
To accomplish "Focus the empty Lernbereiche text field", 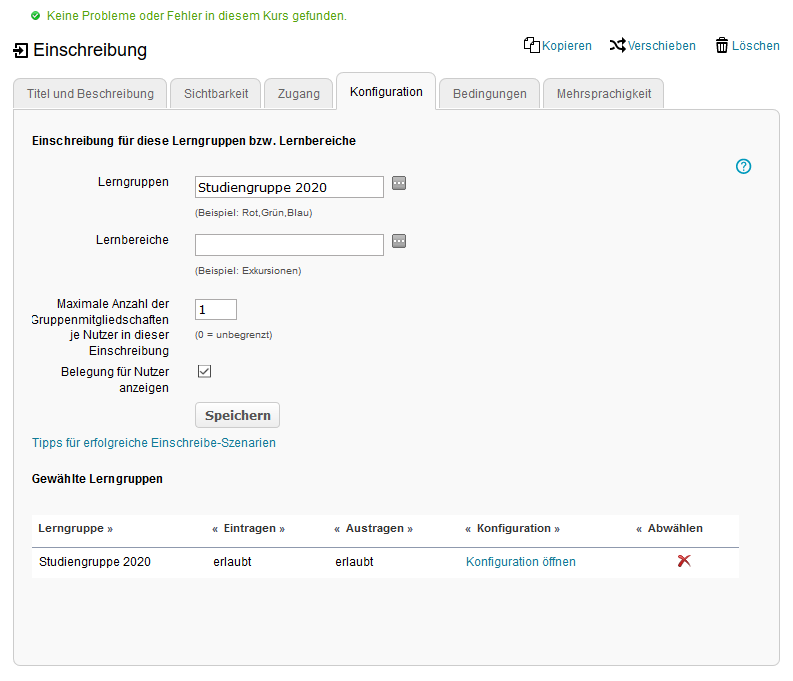I will click(289, 245).
